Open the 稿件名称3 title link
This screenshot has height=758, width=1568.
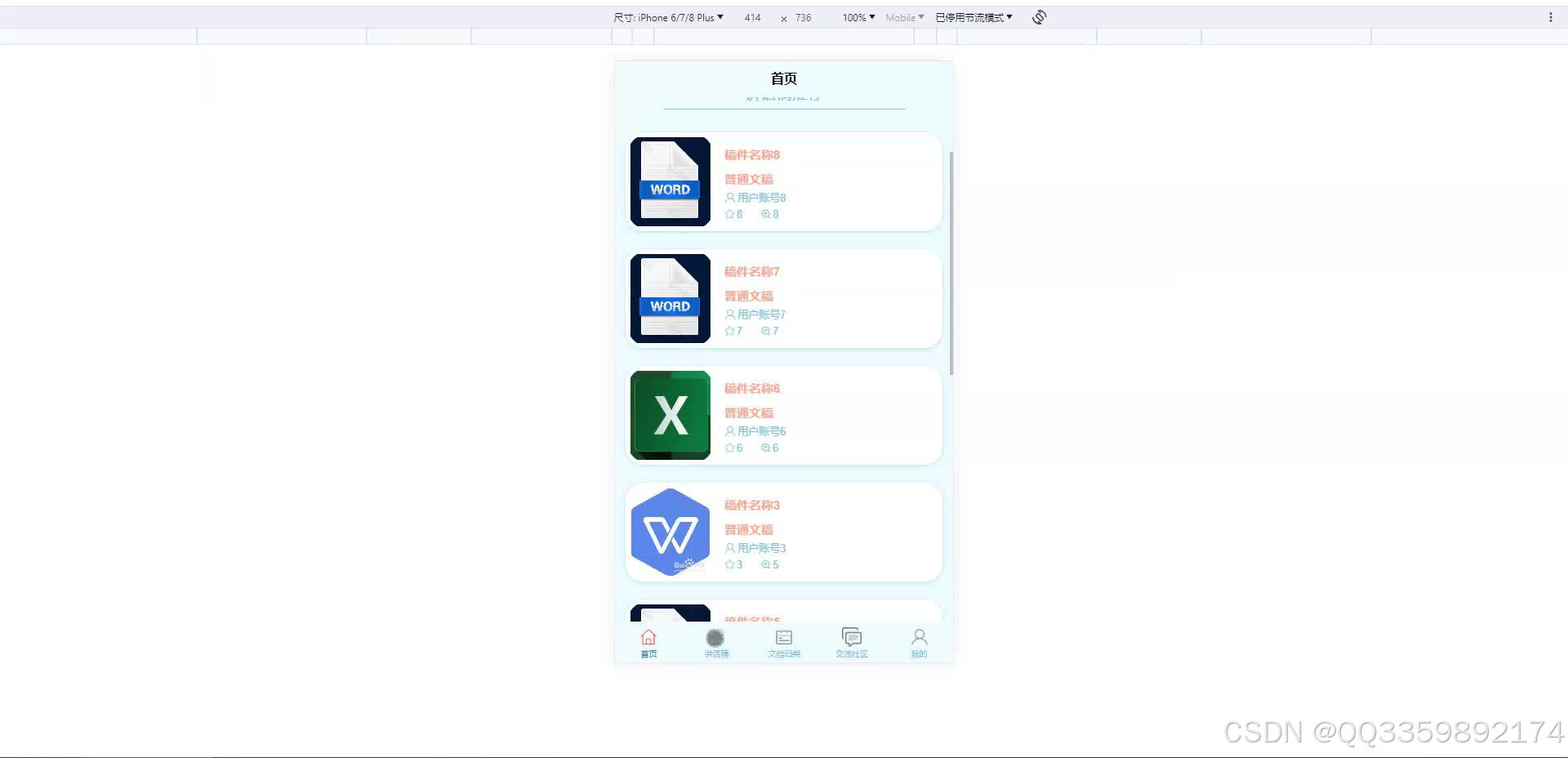click(x=752, y=506)
